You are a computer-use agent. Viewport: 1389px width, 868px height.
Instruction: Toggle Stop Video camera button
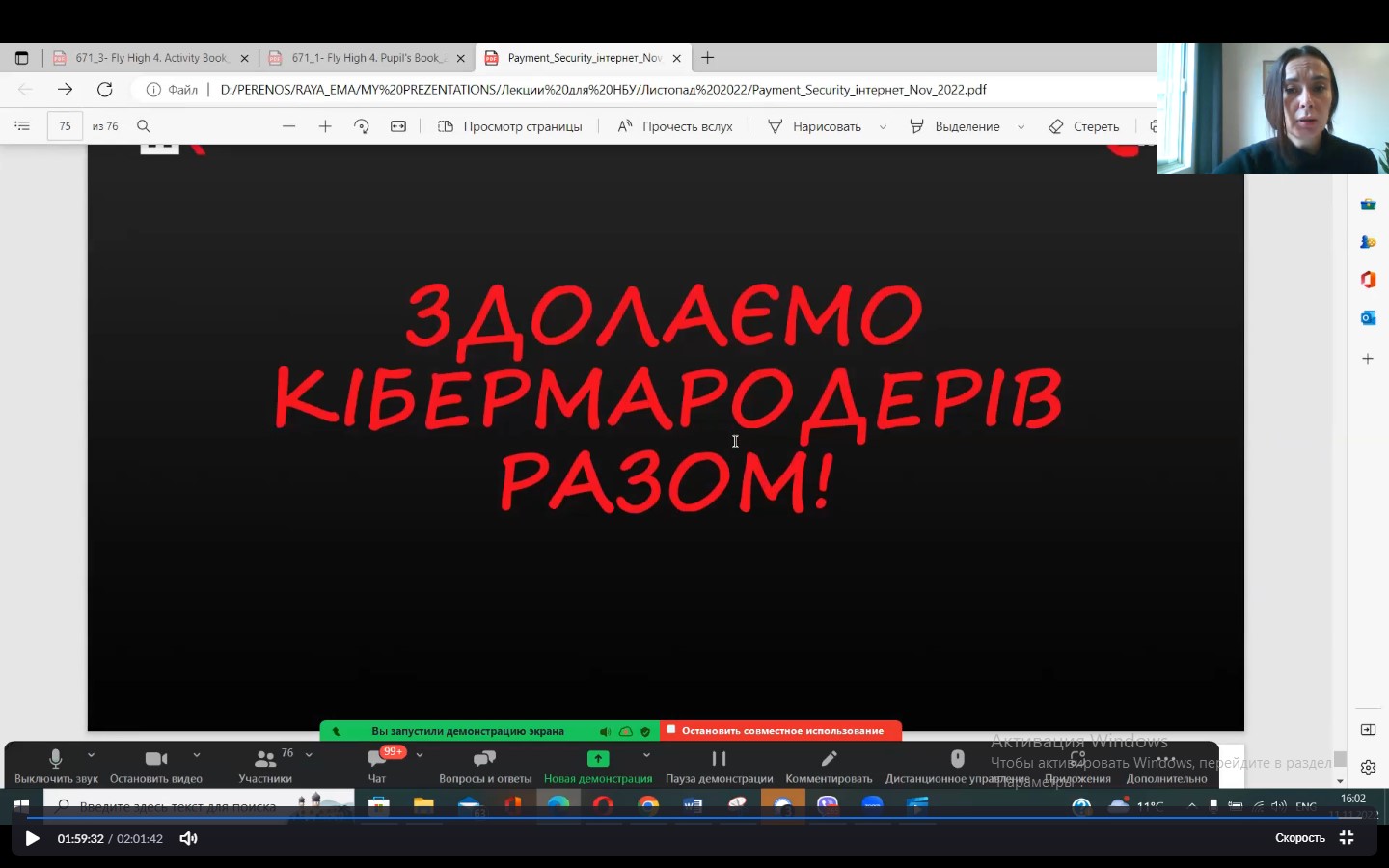coord(156,760)
